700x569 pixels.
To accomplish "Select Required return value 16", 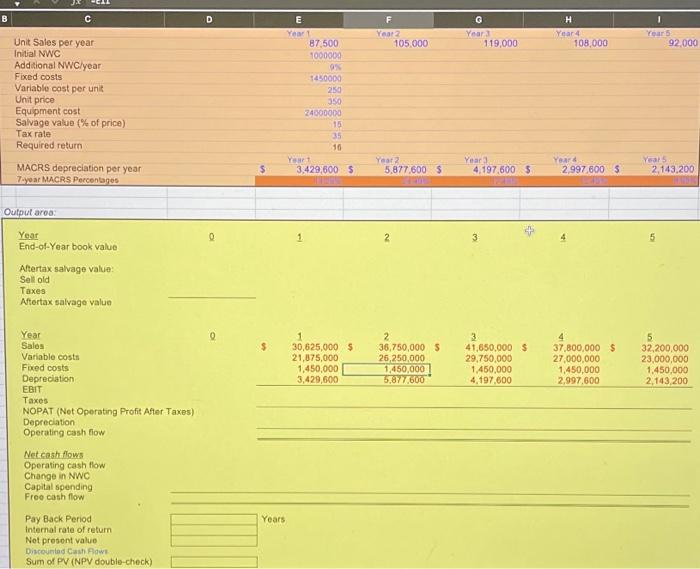I will pos(337,147).
